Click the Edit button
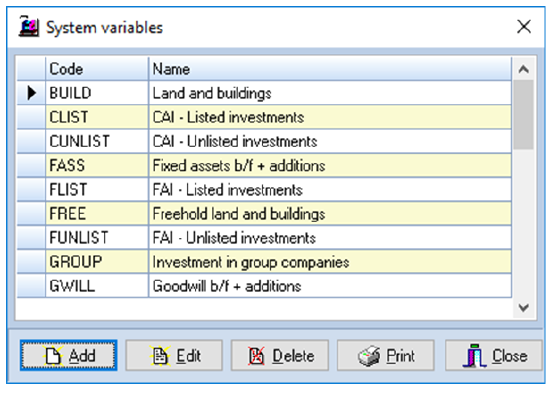 [174, 355]
